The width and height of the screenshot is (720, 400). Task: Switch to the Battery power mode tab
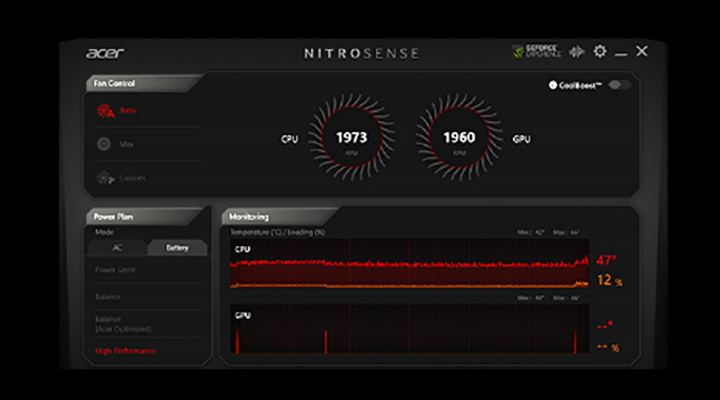point(177,248)
